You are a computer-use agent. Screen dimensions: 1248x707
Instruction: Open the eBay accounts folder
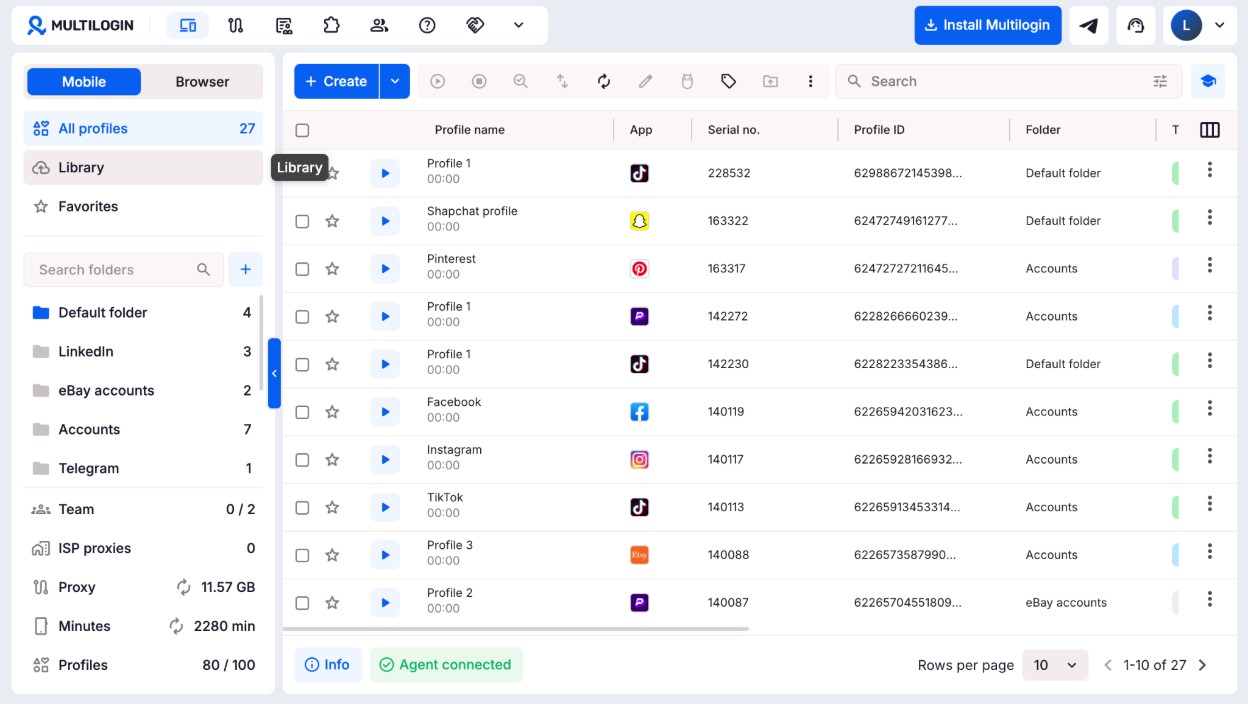(141, 390)
